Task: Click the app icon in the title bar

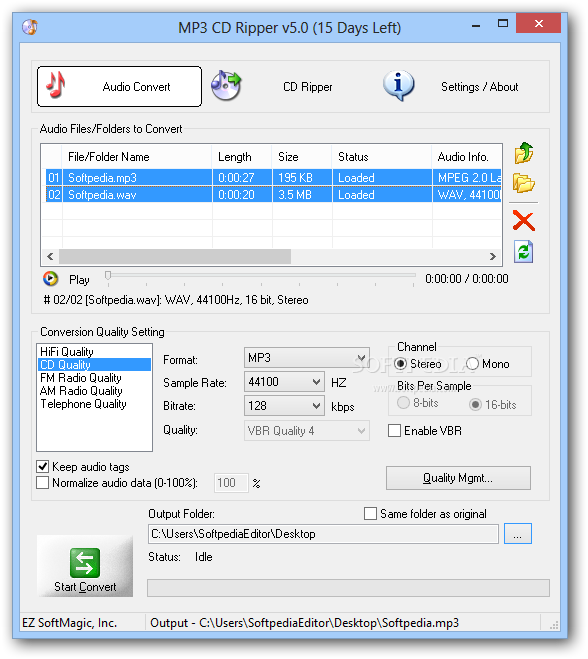Action: (30, 27)
